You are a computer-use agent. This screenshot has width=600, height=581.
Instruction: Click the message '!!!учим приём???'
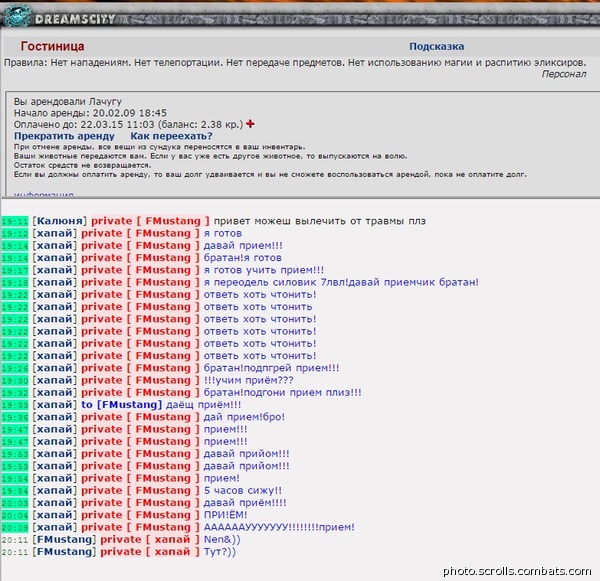pos(248,380)
